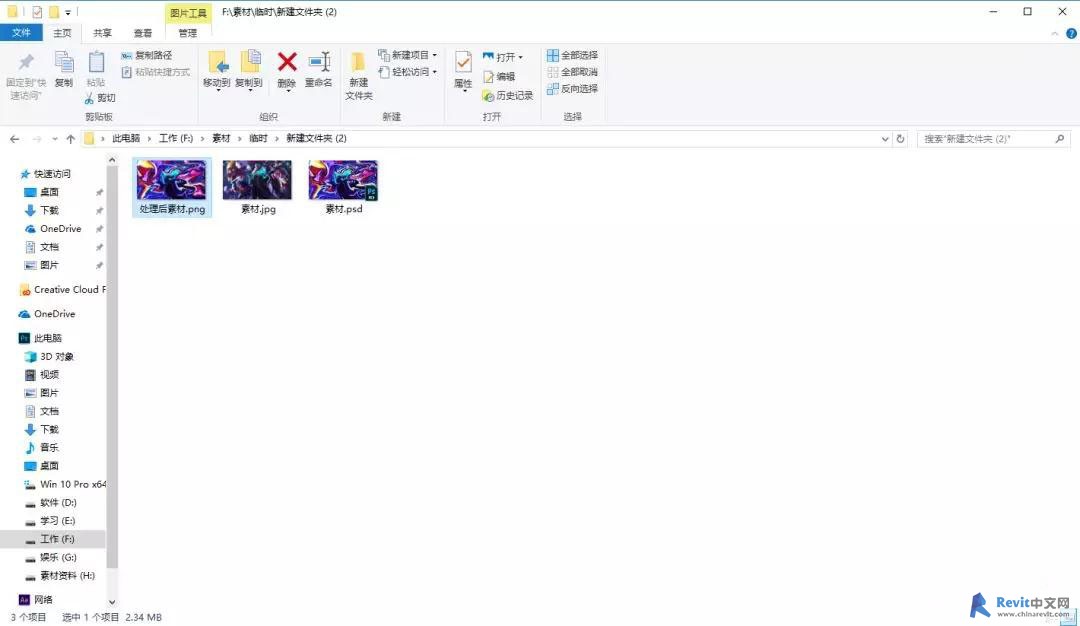This screenshot has height=626, width=1080.
Task: Click 工作 (F:) in the address bar
Action: [x=176, y=138]
